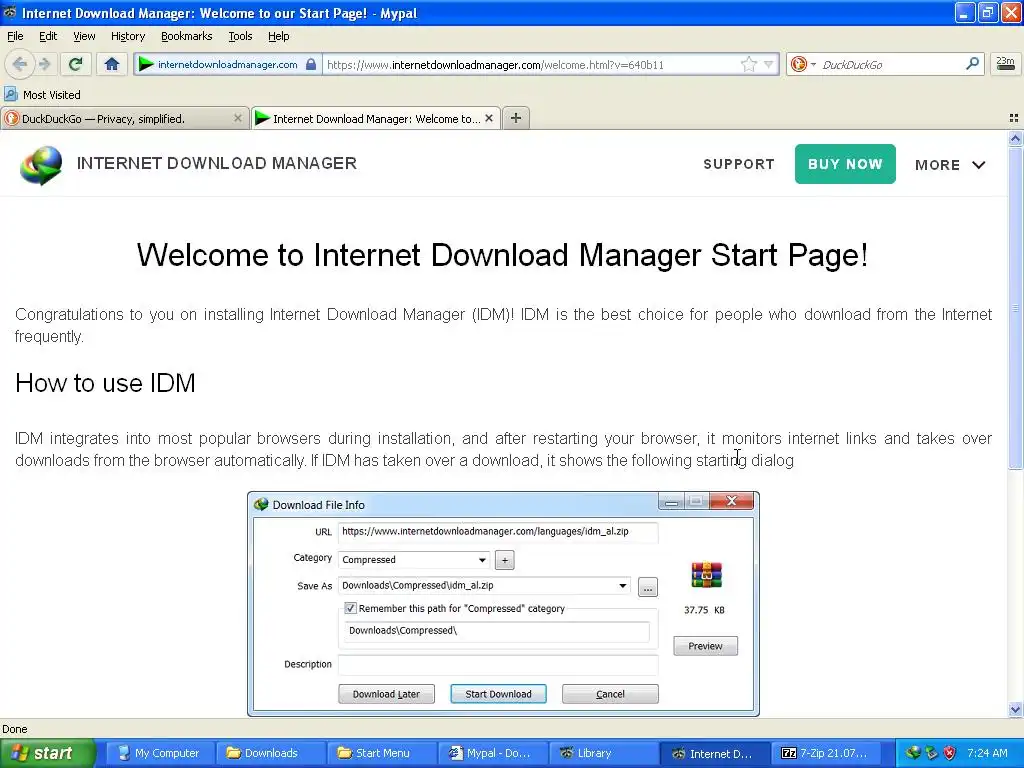The image size is (1024, 768).
Task: Click the vertical scrollbar down arrow
Action: (x=1015, y=709)
